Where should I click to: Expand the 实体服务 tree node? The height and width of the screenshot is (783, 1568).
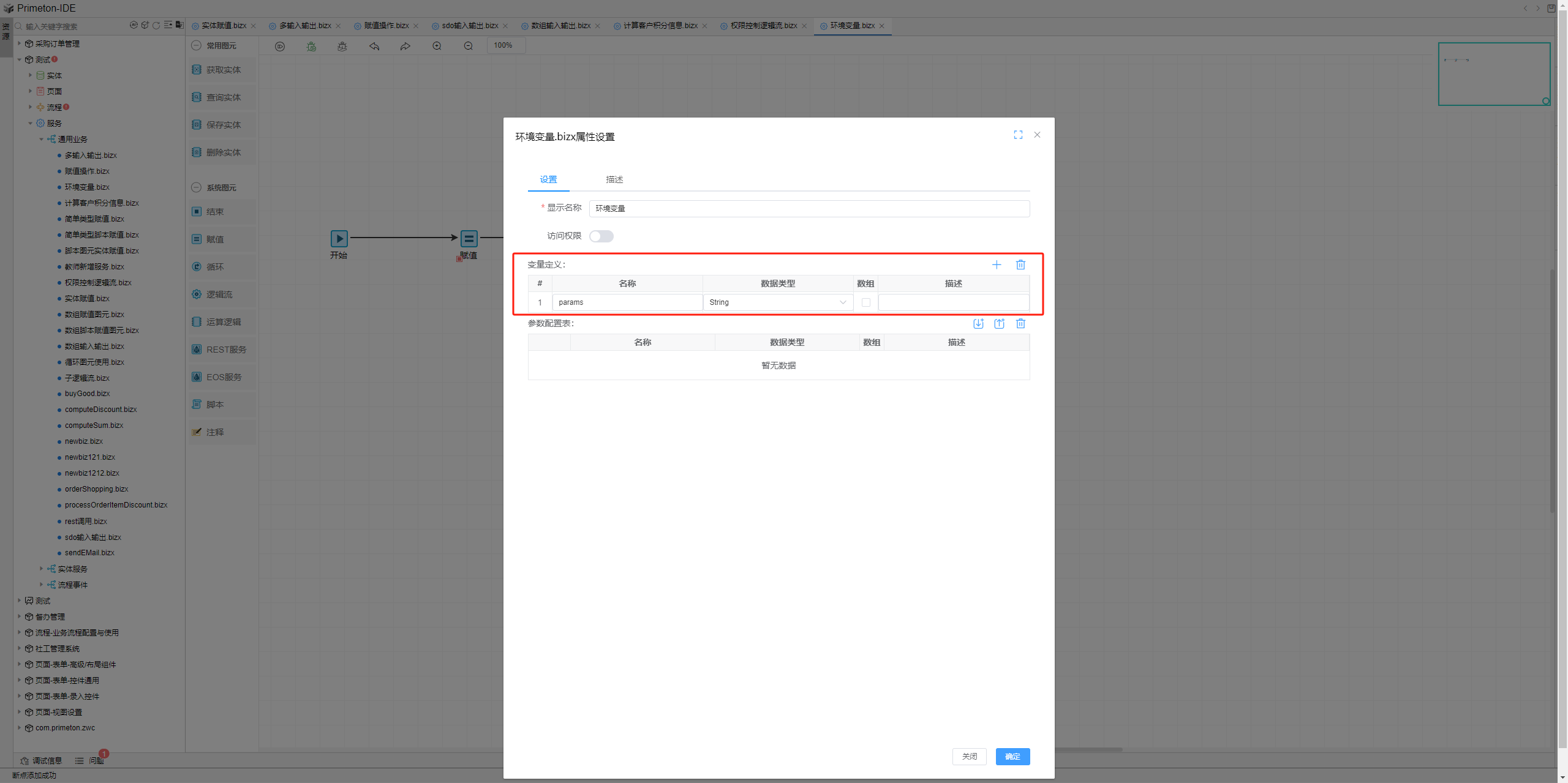click(x=42, y=569)
